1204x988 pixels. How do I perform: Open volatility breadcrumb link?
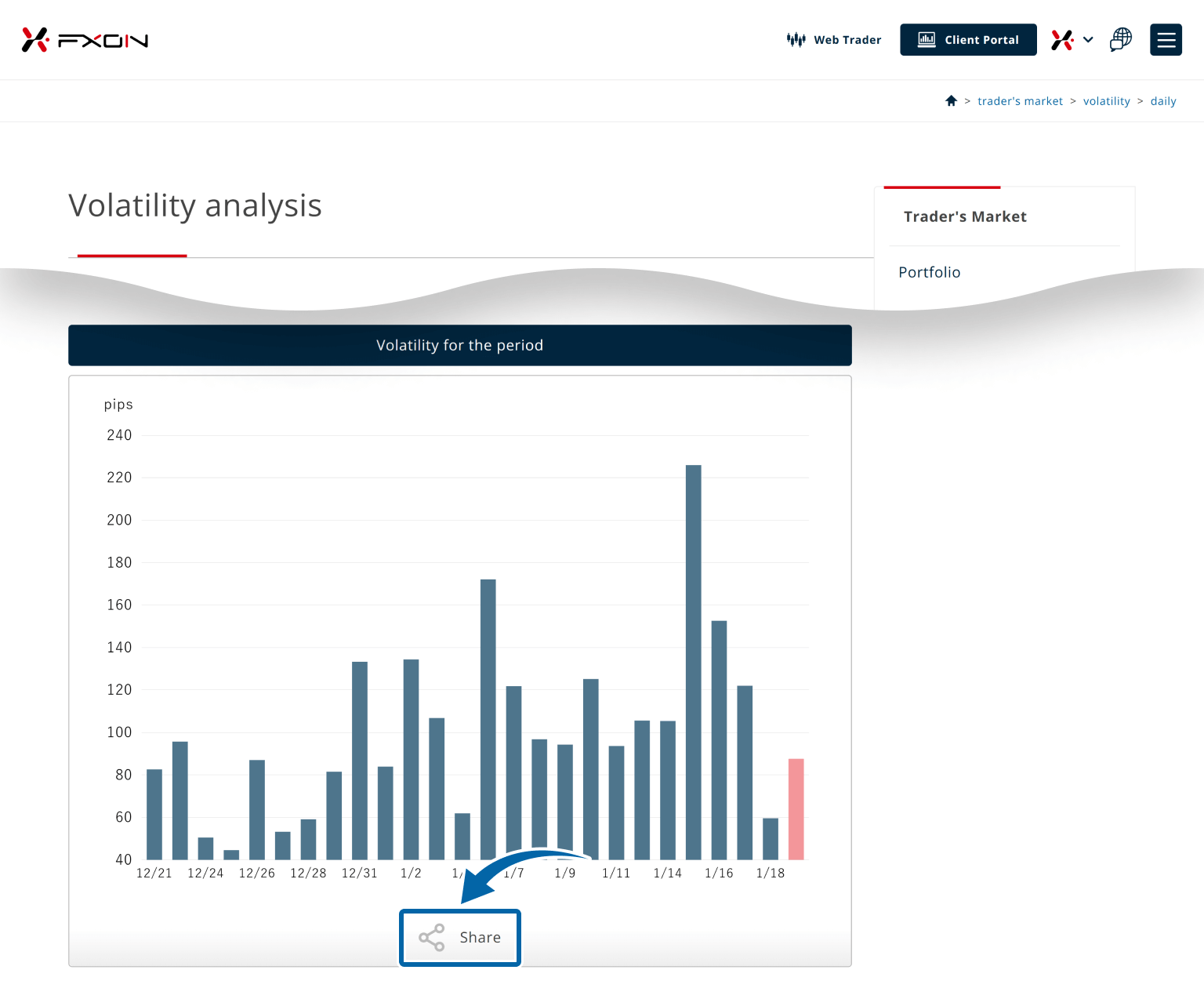pos(1107,101)
